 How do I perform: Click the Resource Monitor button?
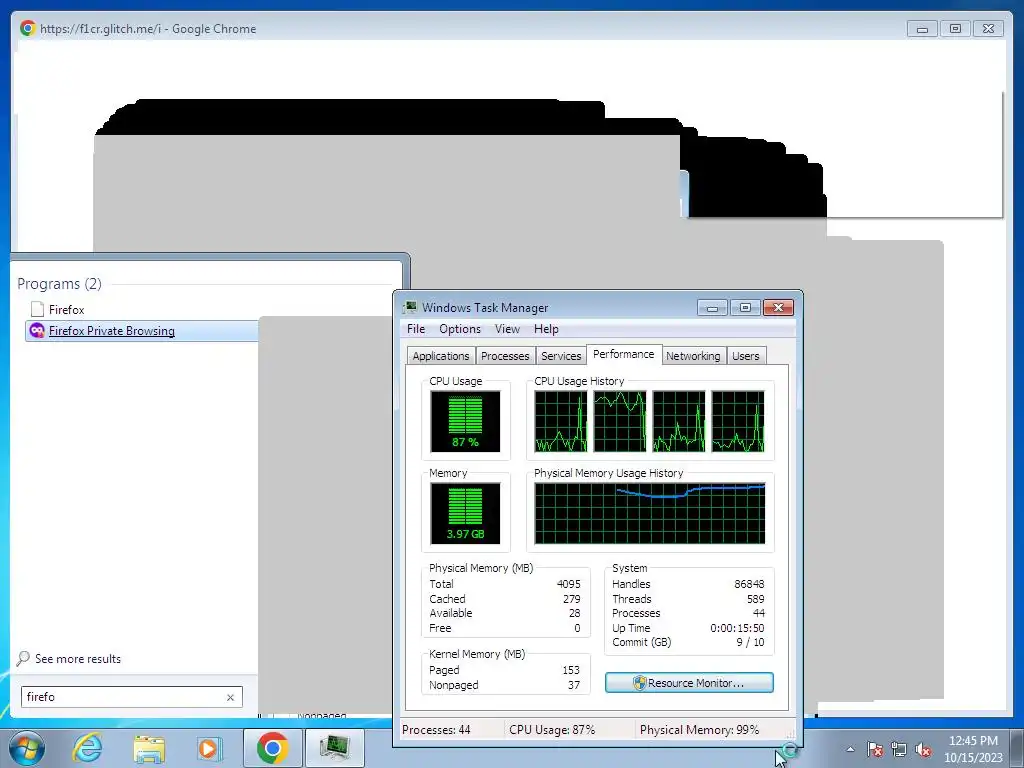[x=689, y=682]
